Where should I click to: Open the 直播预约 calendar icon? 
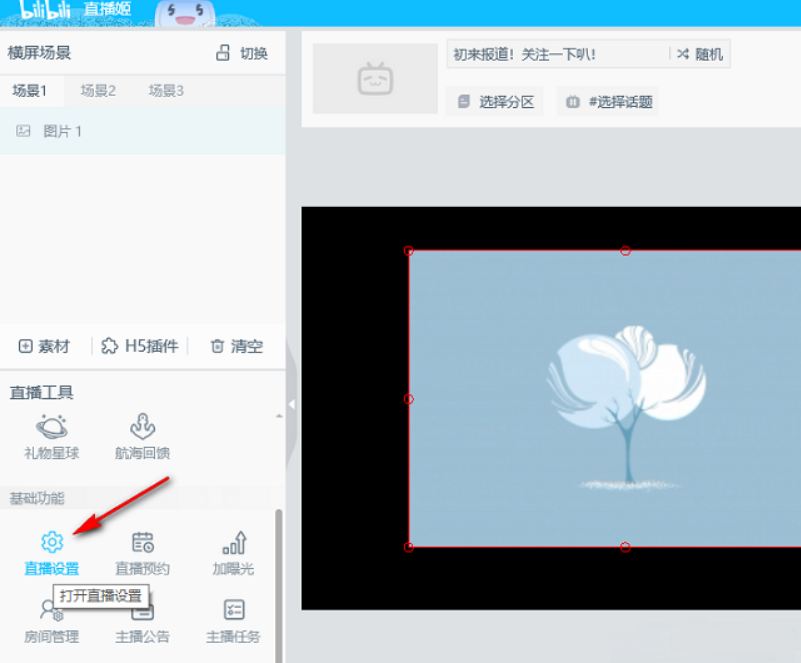142,543
